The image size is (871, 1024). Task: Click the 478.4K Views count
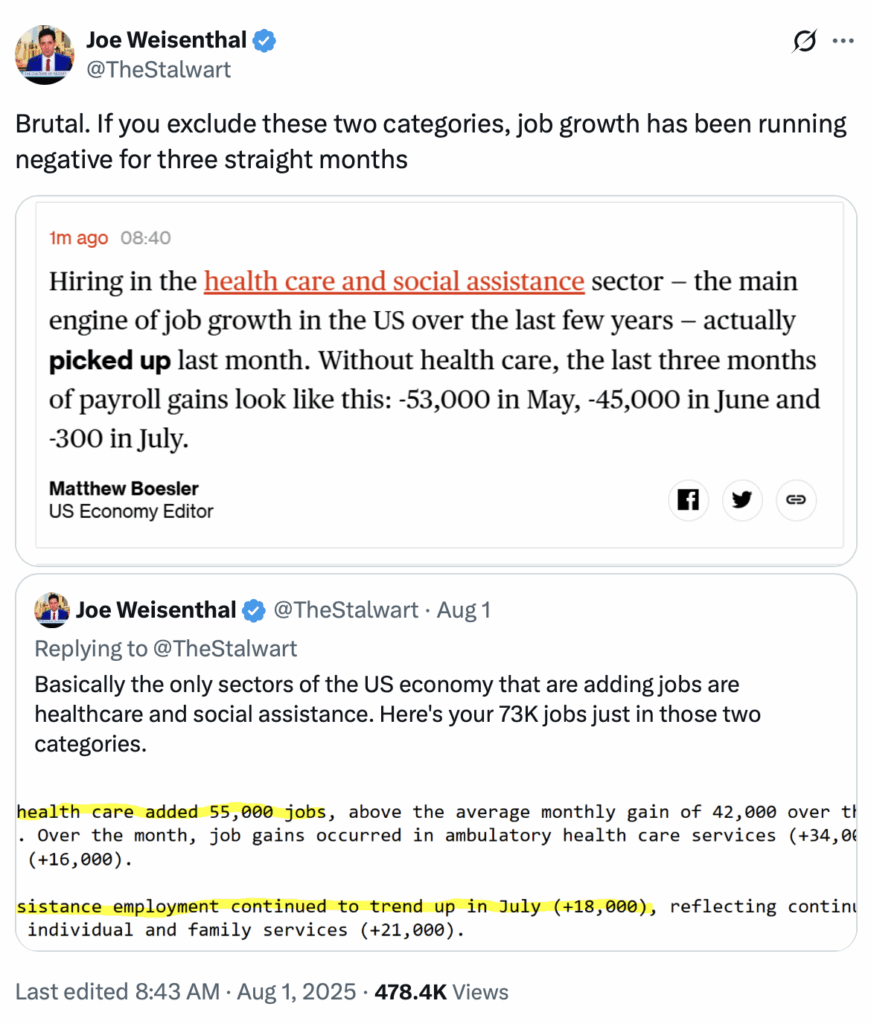[x=441, y=991]
